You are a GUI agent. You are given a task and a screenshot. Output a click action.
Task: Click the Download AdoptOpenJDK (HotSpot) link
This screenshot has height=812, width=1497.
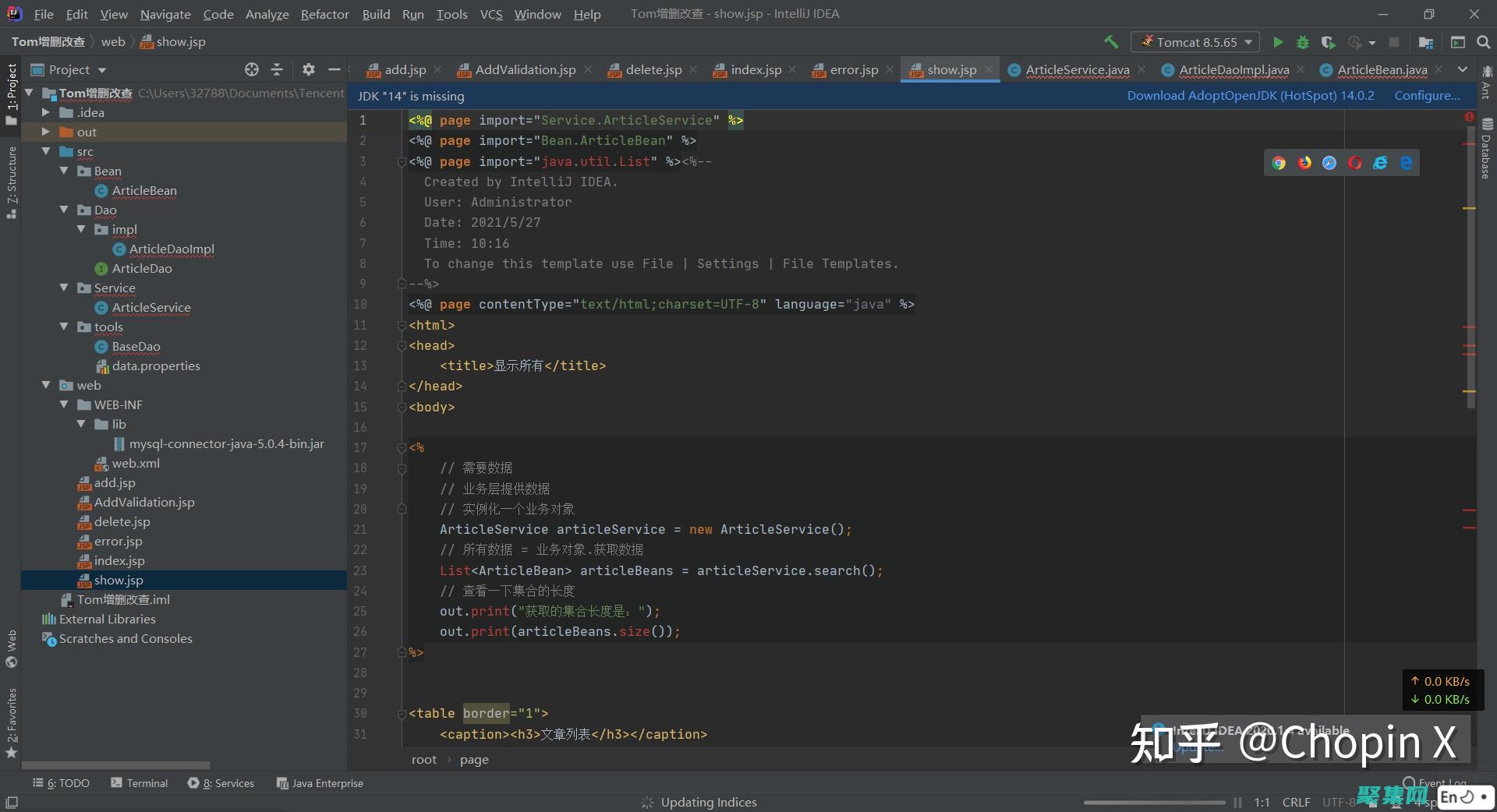point(1250,95)
